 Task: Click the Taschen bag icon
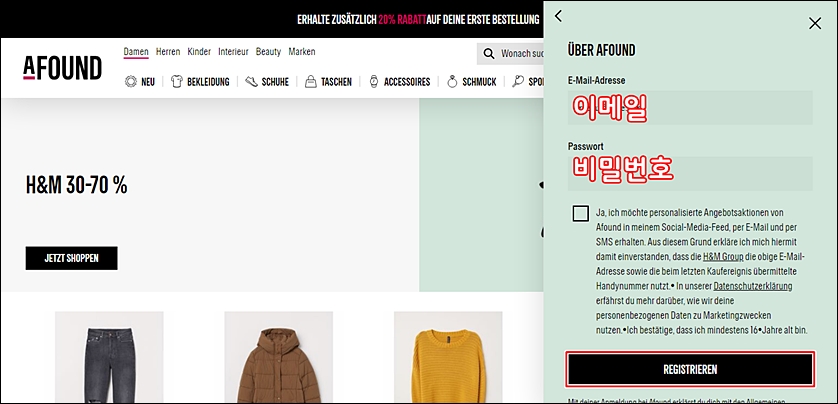(311, 82)
